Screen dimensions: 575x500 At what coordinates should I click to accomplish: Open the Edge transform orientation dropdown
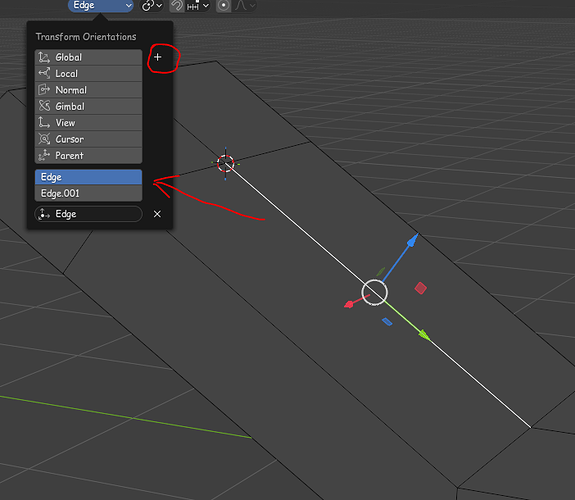(x=100, y=6)
